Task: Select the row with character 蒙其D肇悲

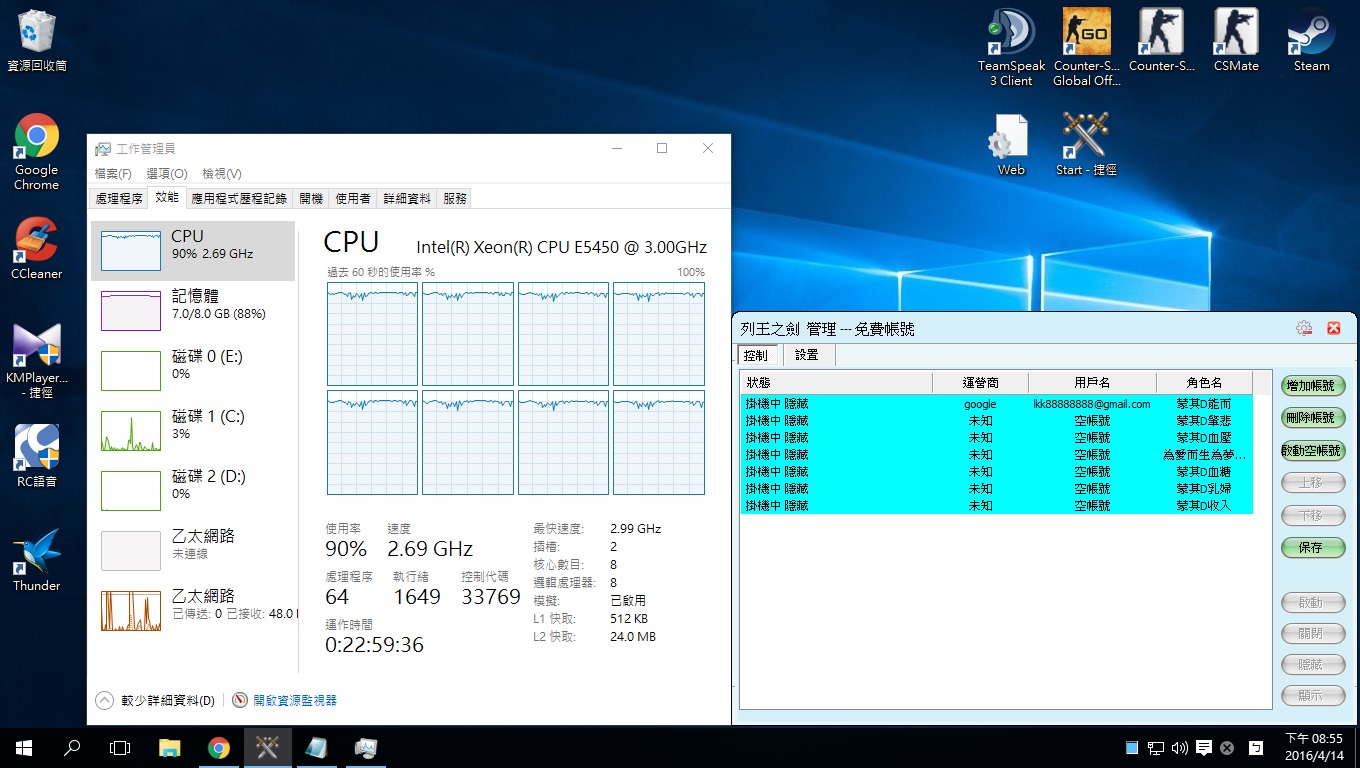Action: tap(997, 421)
